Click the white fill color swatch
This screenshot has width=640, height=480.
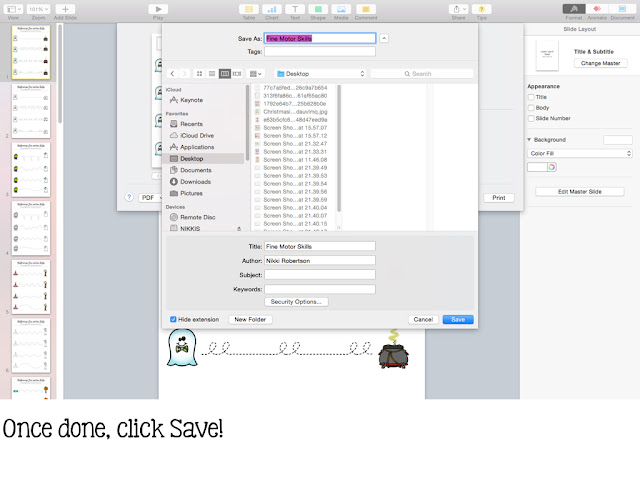pyautogui.click(x=537, y=167)
